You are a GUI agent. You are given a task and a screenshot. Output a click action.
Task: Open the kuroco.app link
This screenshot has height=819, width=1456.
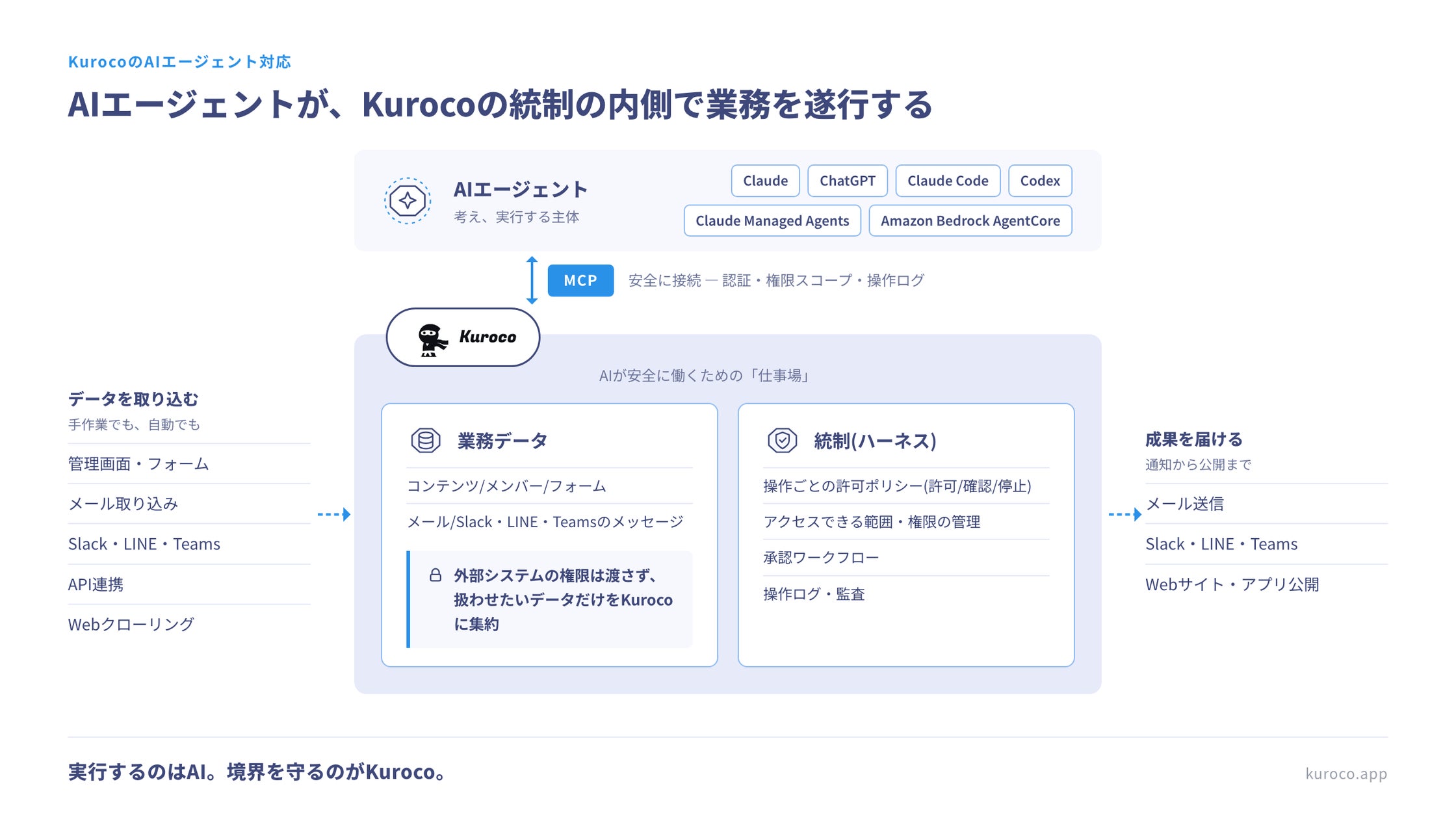pyautogui.click(x=1346, y=773)
